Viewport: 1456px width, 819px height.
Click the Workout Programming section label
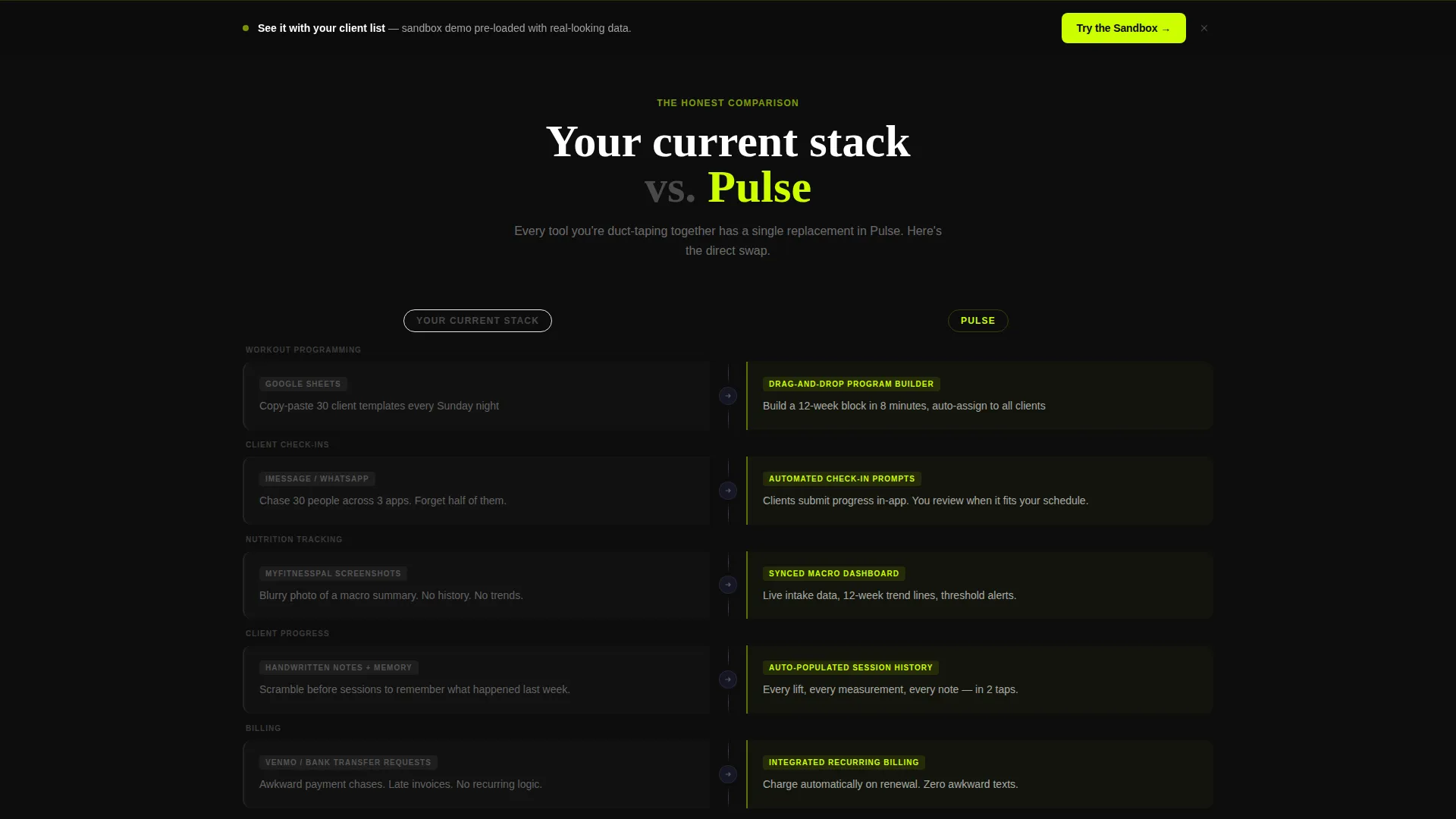tap(303, 350)
